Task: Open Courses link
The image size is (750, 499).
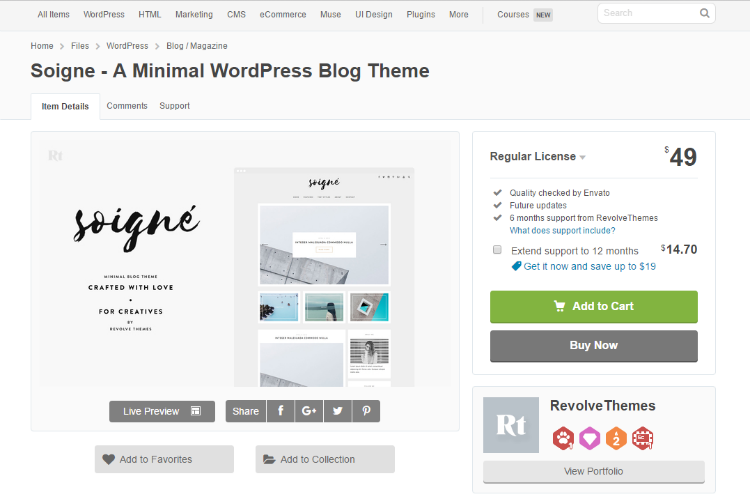Action: (513, 14)
